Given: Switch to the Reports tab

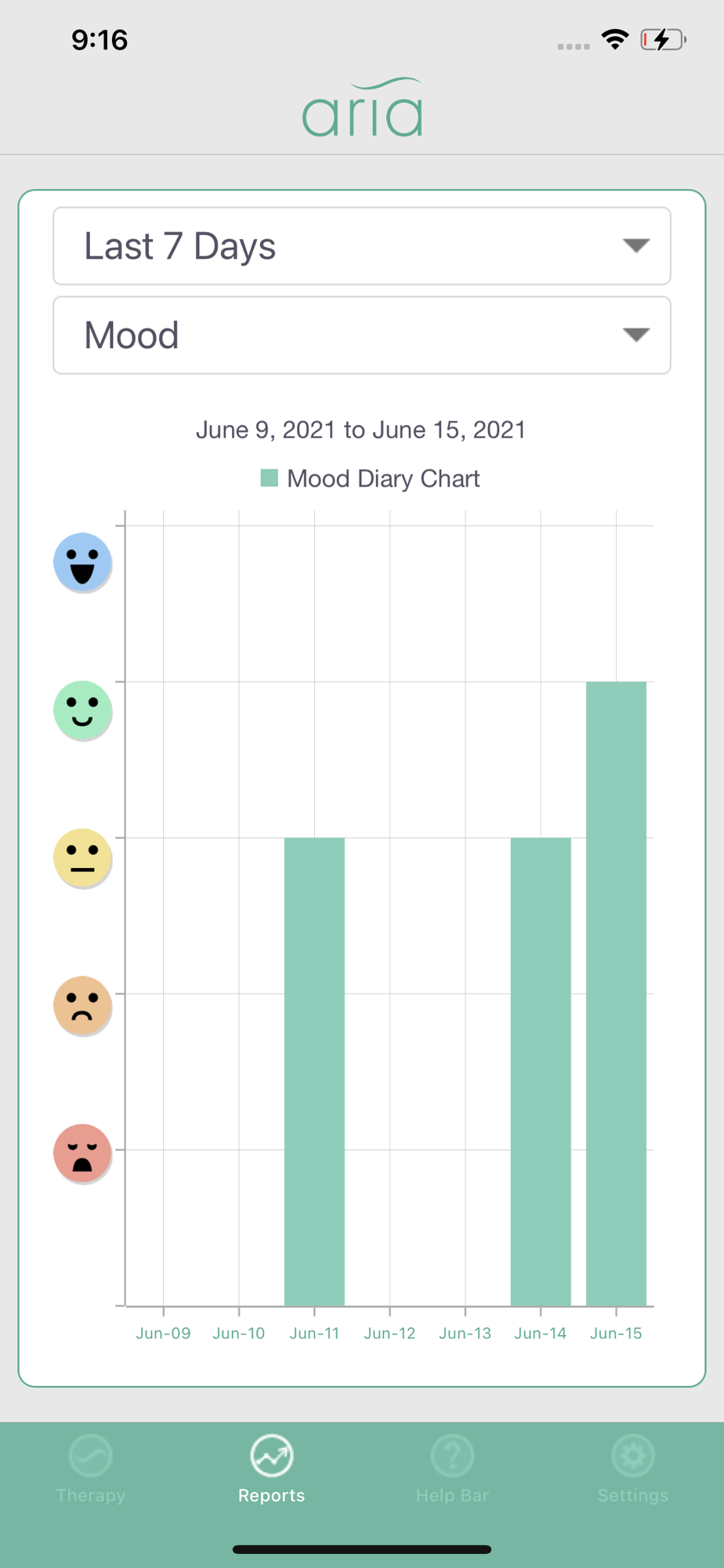Looking at the screenshot, I should click(x=272, y=1466).
